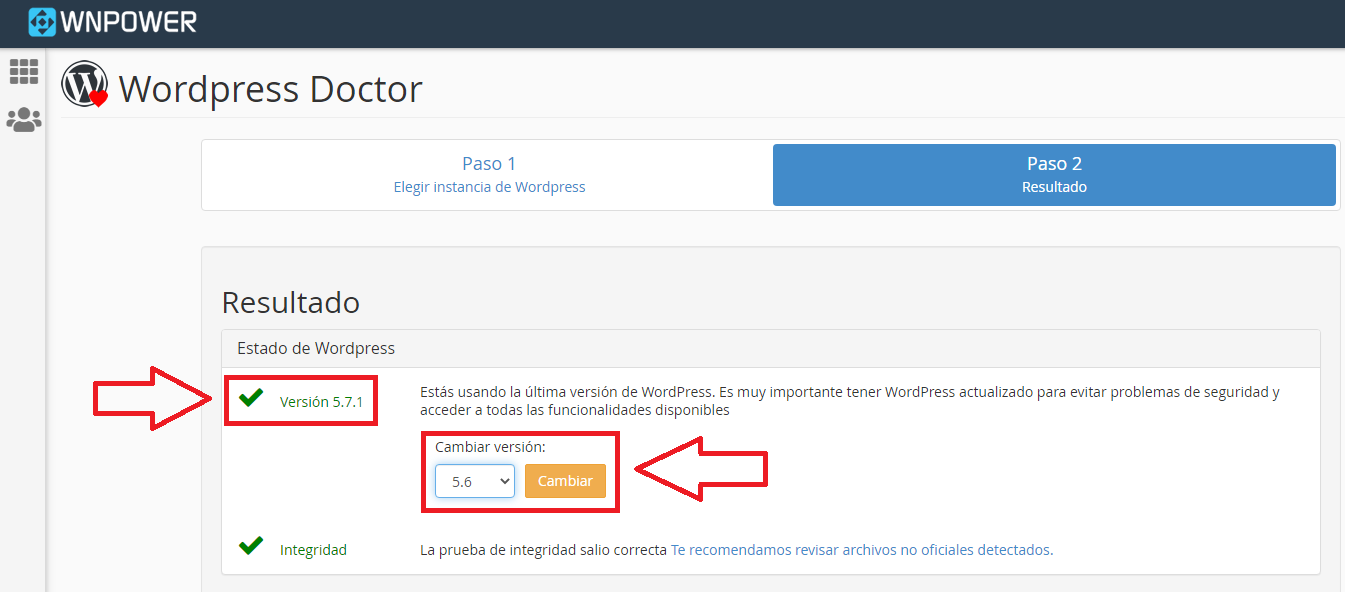Click the Integridad status label
The height and width of the screenshot is (592, 1345).
click(x=313, y=550)
